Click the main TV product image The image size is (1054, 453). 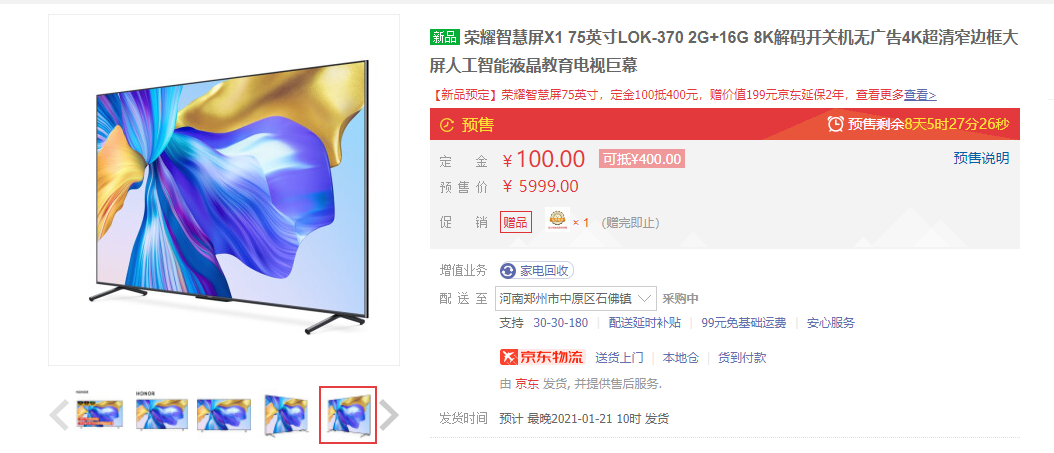[x=224, y=190]
